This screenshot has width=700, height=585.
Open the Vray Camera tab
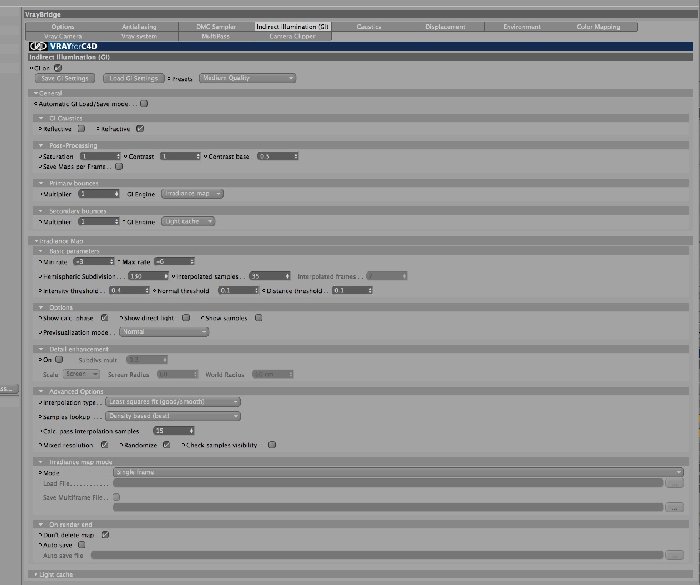coord(63,36)
